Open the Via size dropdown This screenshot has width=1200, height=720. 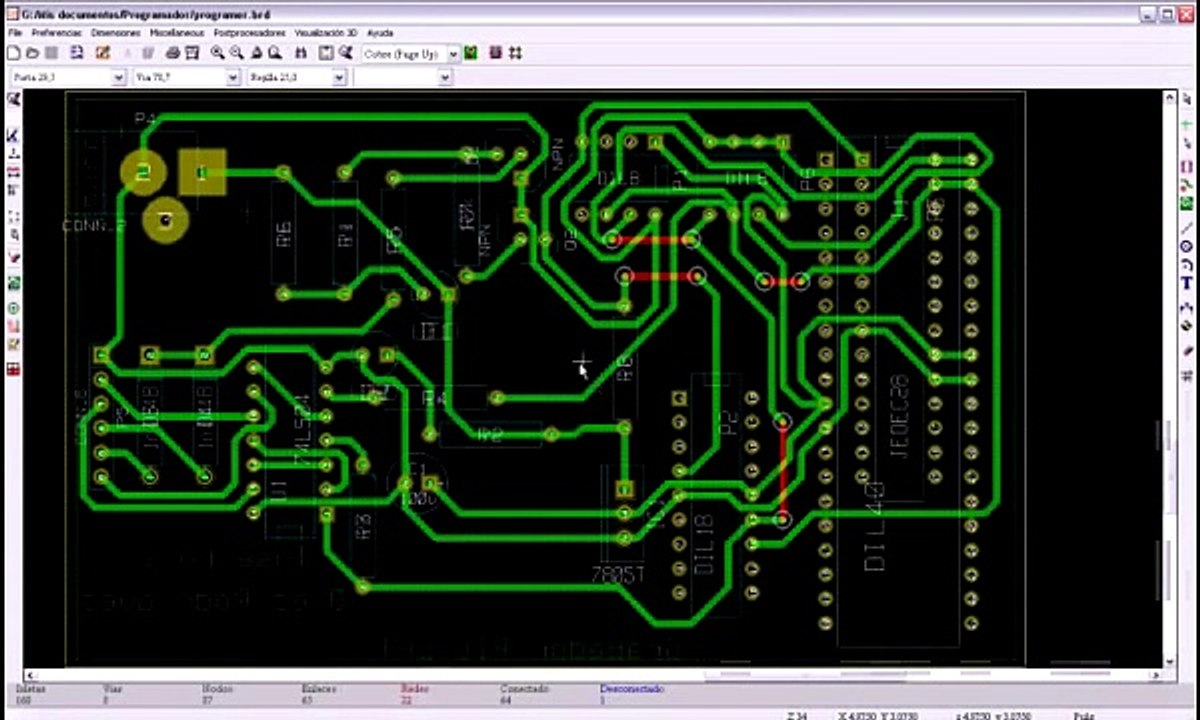(x=233, y=76)
